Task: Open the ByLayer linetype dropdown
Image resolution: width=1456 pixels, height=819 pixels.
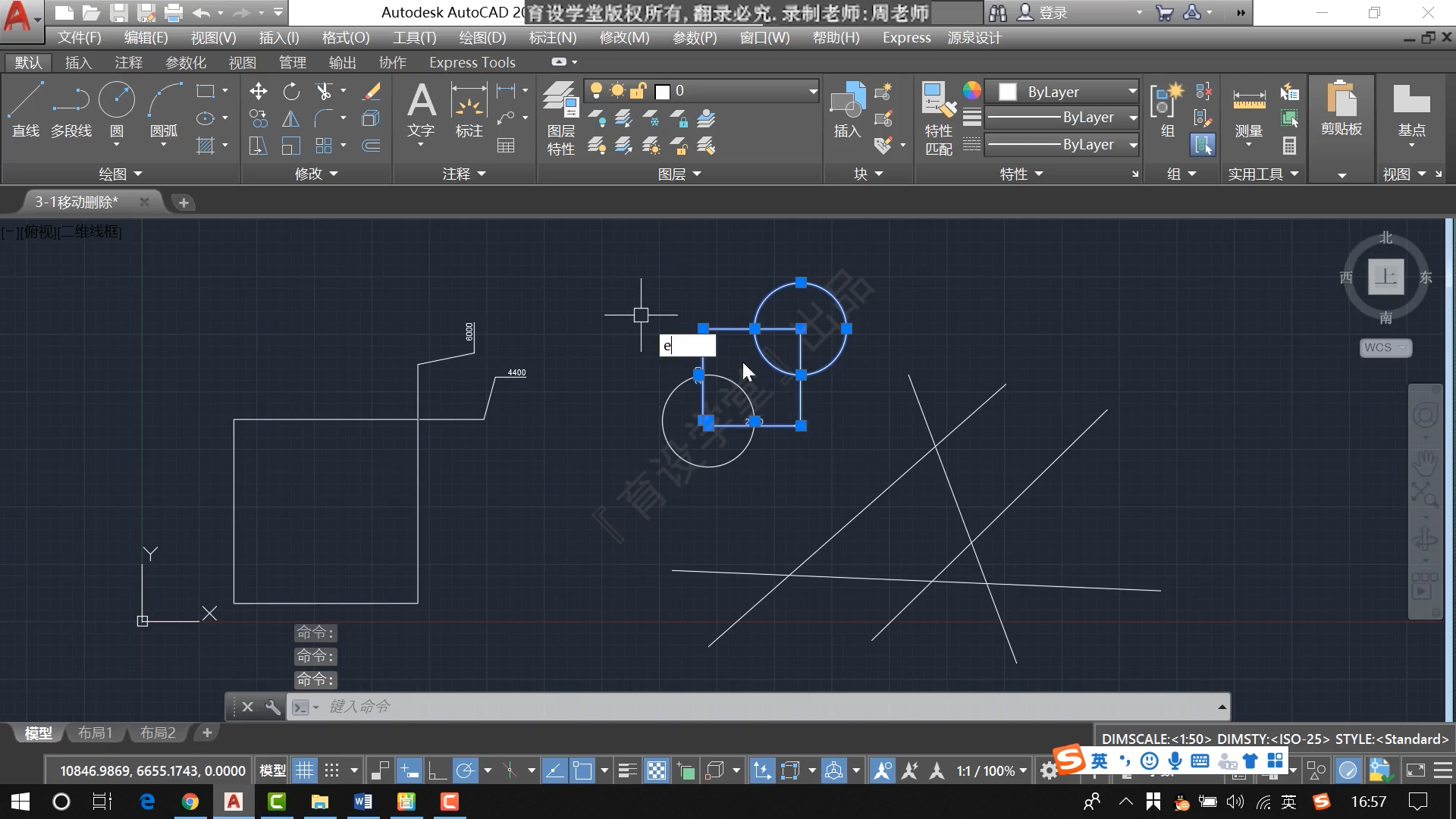Action: click(1133, 145)
